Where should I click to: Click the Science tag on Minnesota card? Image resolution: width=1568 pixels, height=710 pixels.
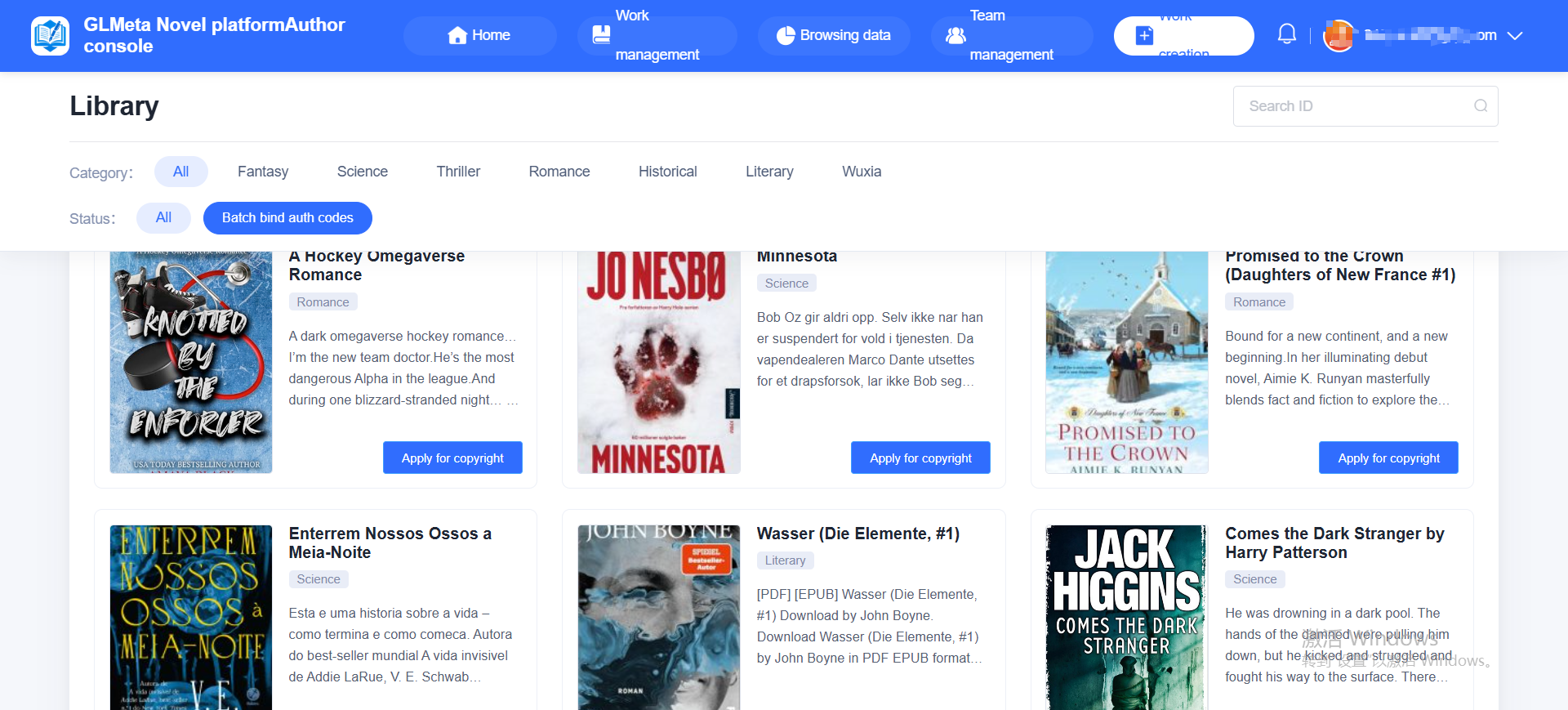[786, 284]
